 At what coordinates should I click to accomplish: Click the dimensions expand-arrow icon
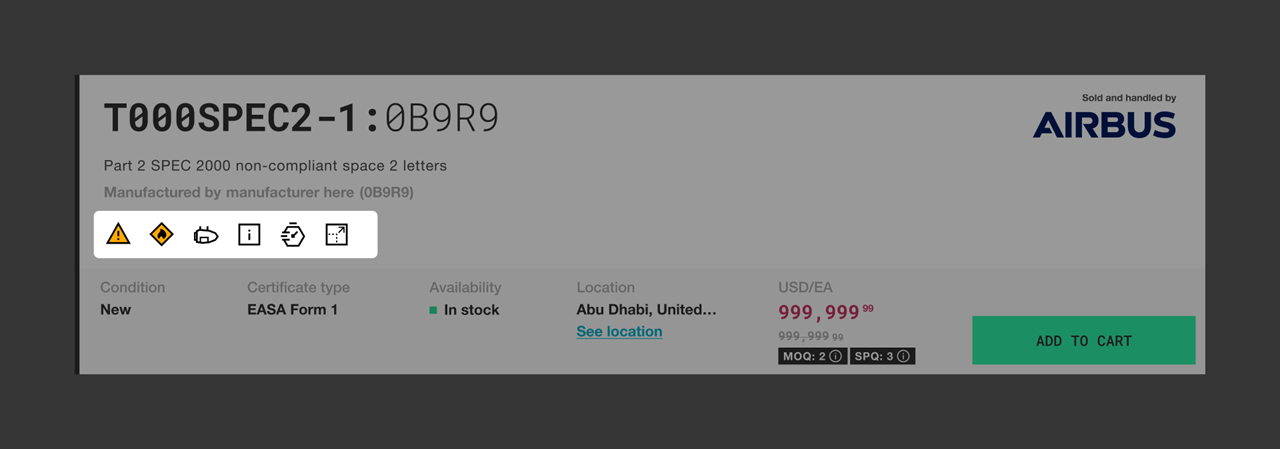[x=337, y=235]
